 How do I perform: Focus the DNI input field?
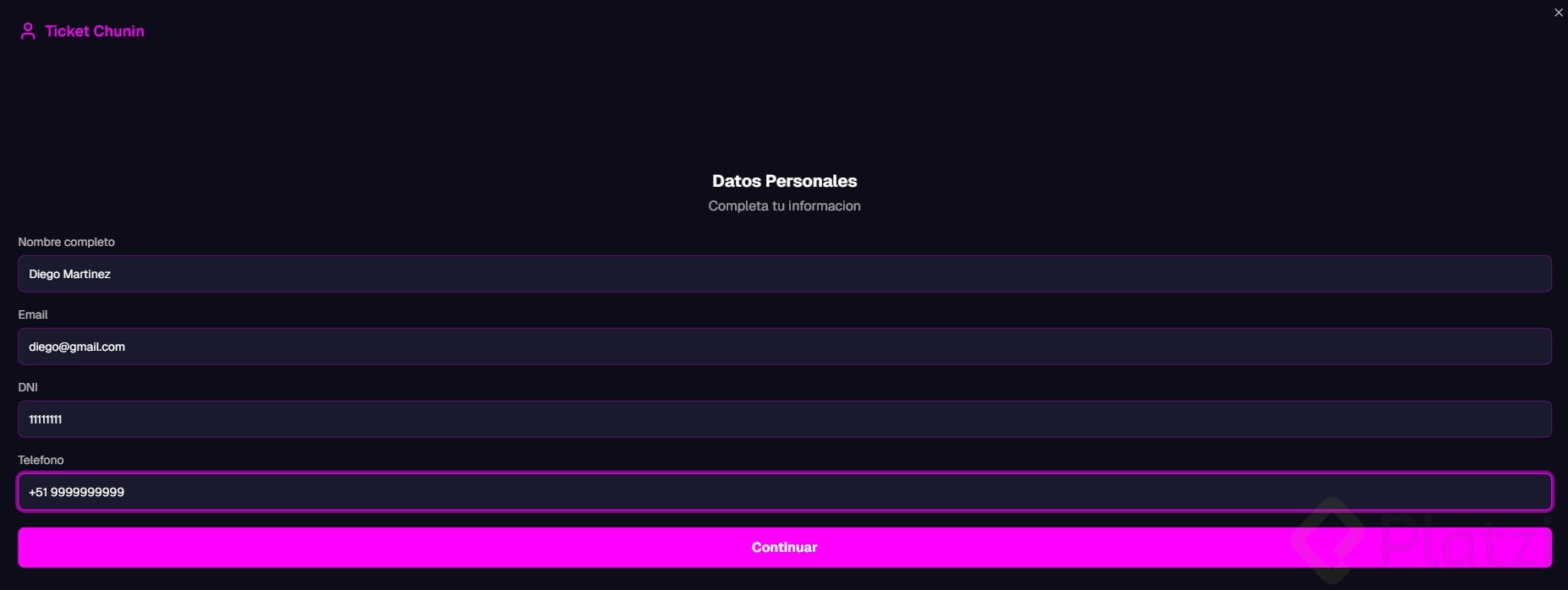tap(784, 419)
